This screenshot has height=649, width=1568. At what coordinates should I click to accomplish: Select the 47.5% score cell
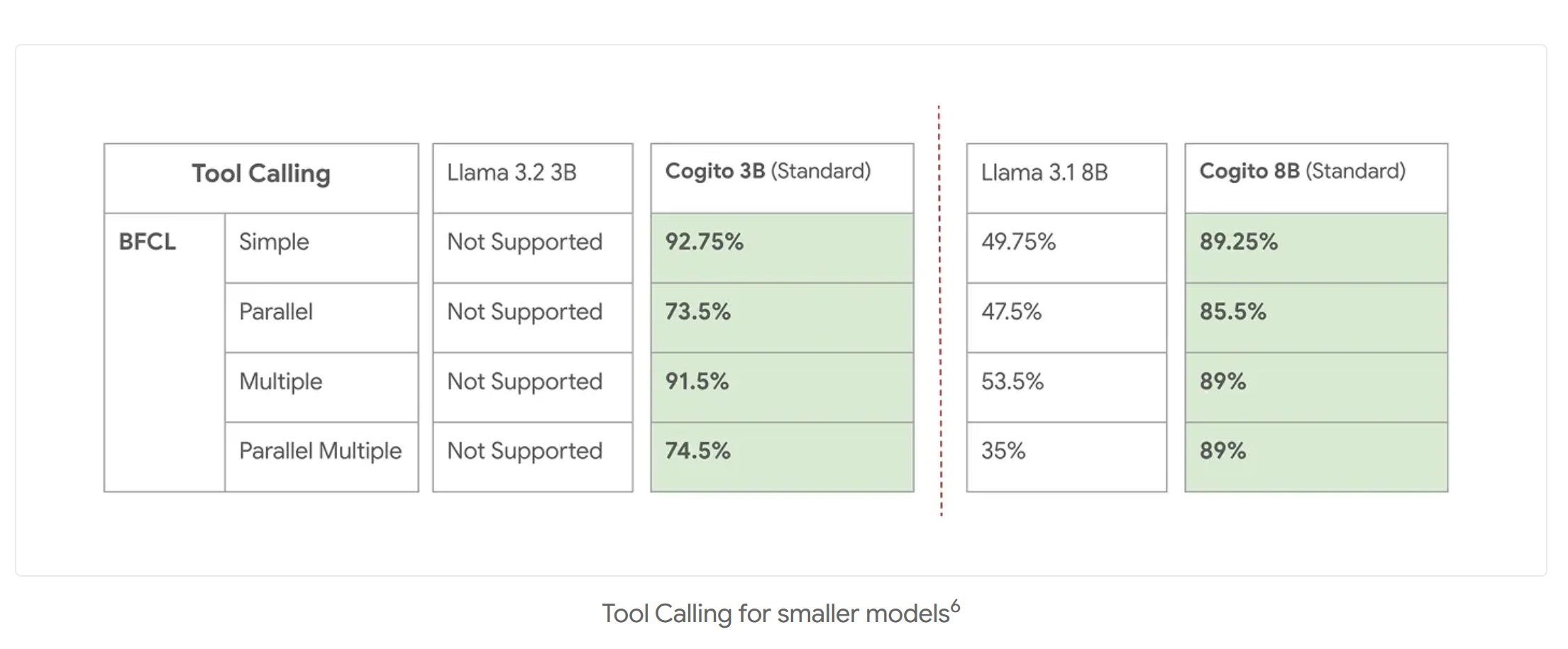(1066, 318)
